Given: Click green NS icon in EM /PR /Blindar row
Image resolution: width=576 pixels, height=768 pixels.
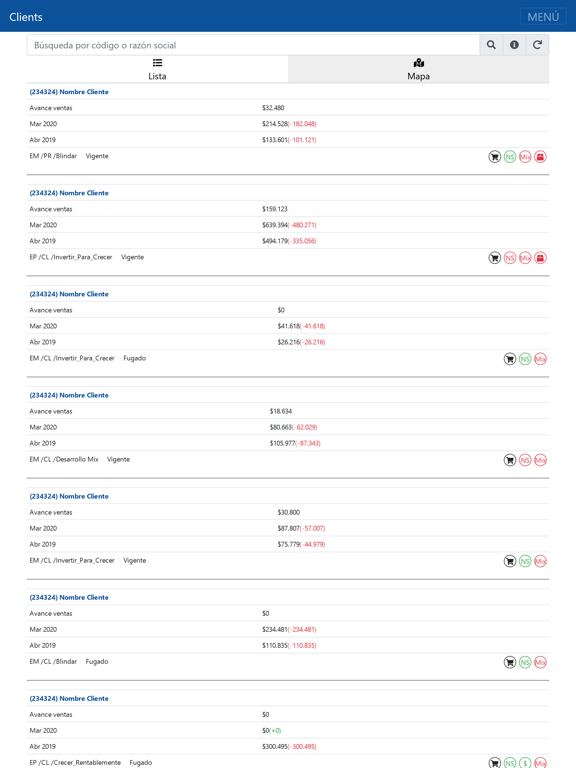Looking at the screenshot, I should tap(510, 157).
